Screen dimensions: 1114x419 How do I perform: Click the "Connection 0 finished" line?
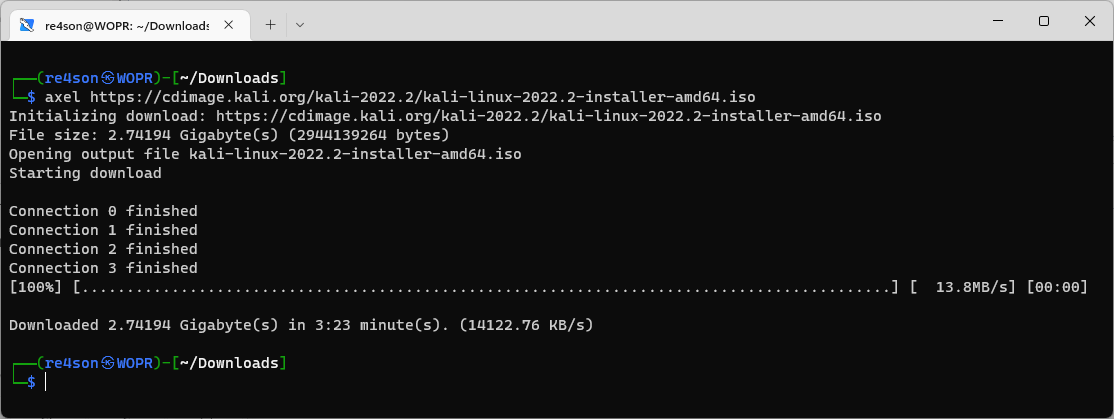tap(103, 211)
